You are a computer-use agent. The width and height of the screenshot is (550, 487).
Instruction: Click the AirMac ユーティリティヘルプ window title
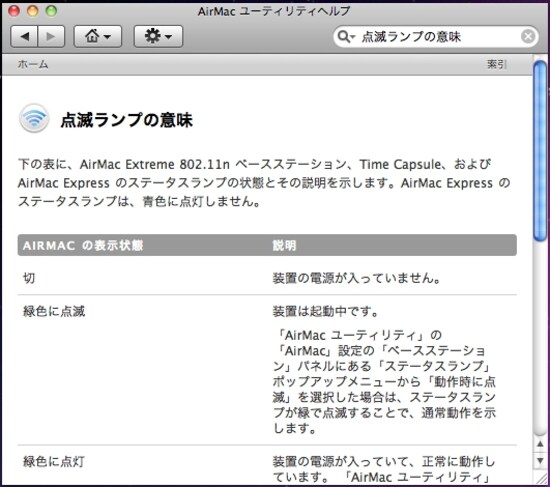pyautogui.click(x=274, y=11)
